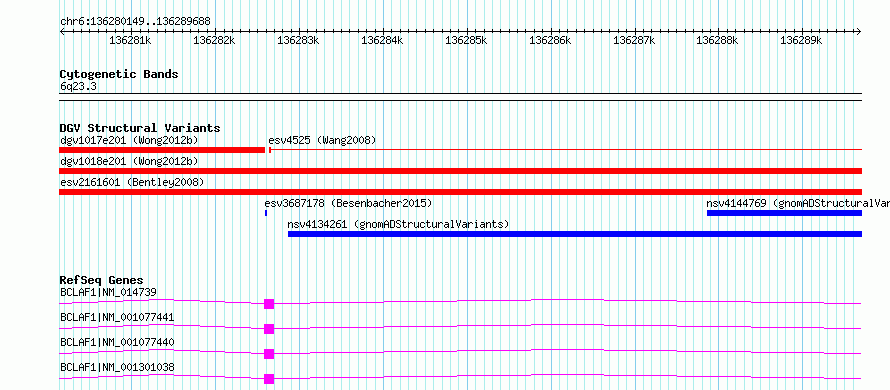Screen dimensions: 890x390
Task: Open the dgv1018e201 (Wong2012b) variant
Action: click(x=129, y=161)
